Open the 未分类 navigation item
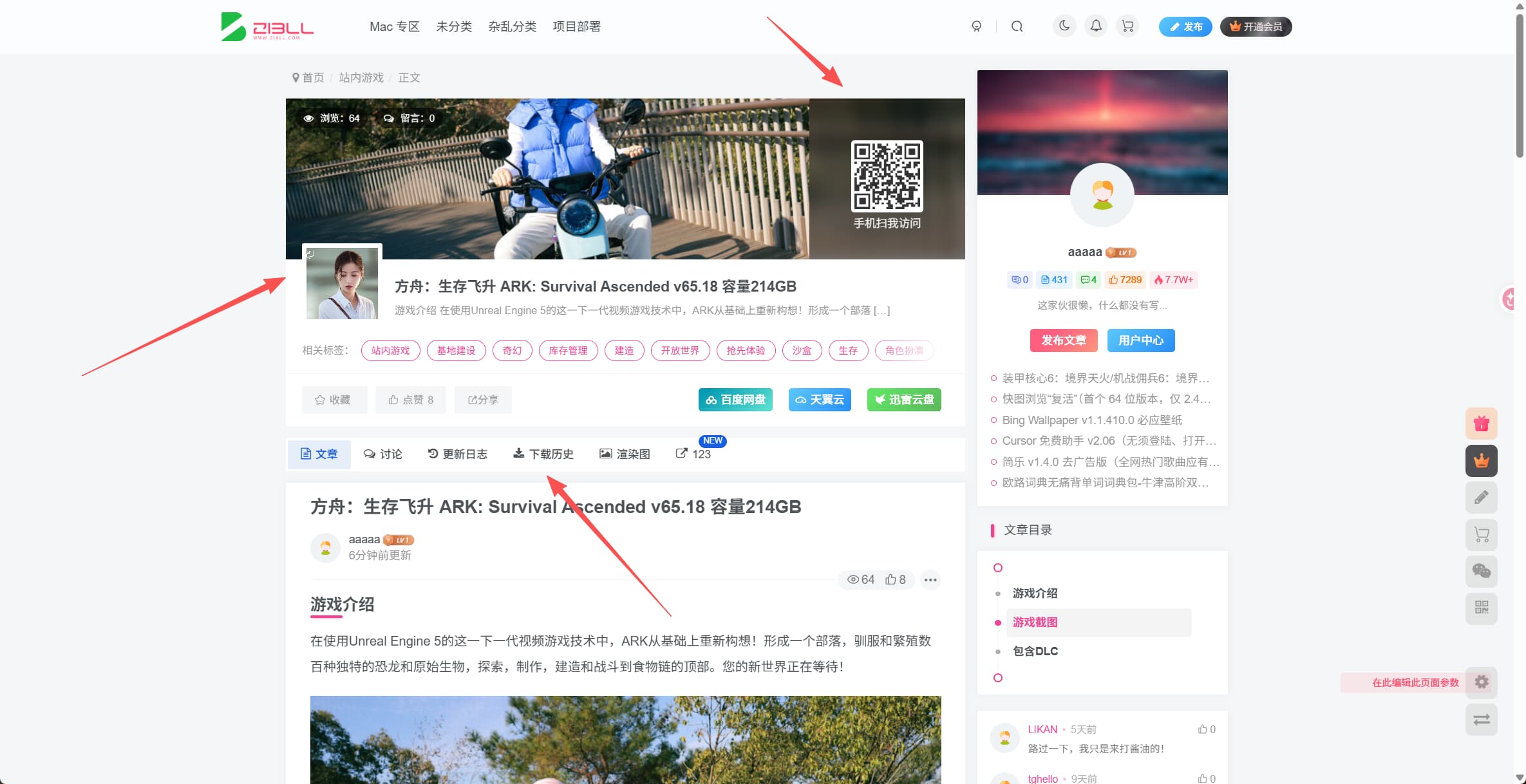 click(454, 26)
